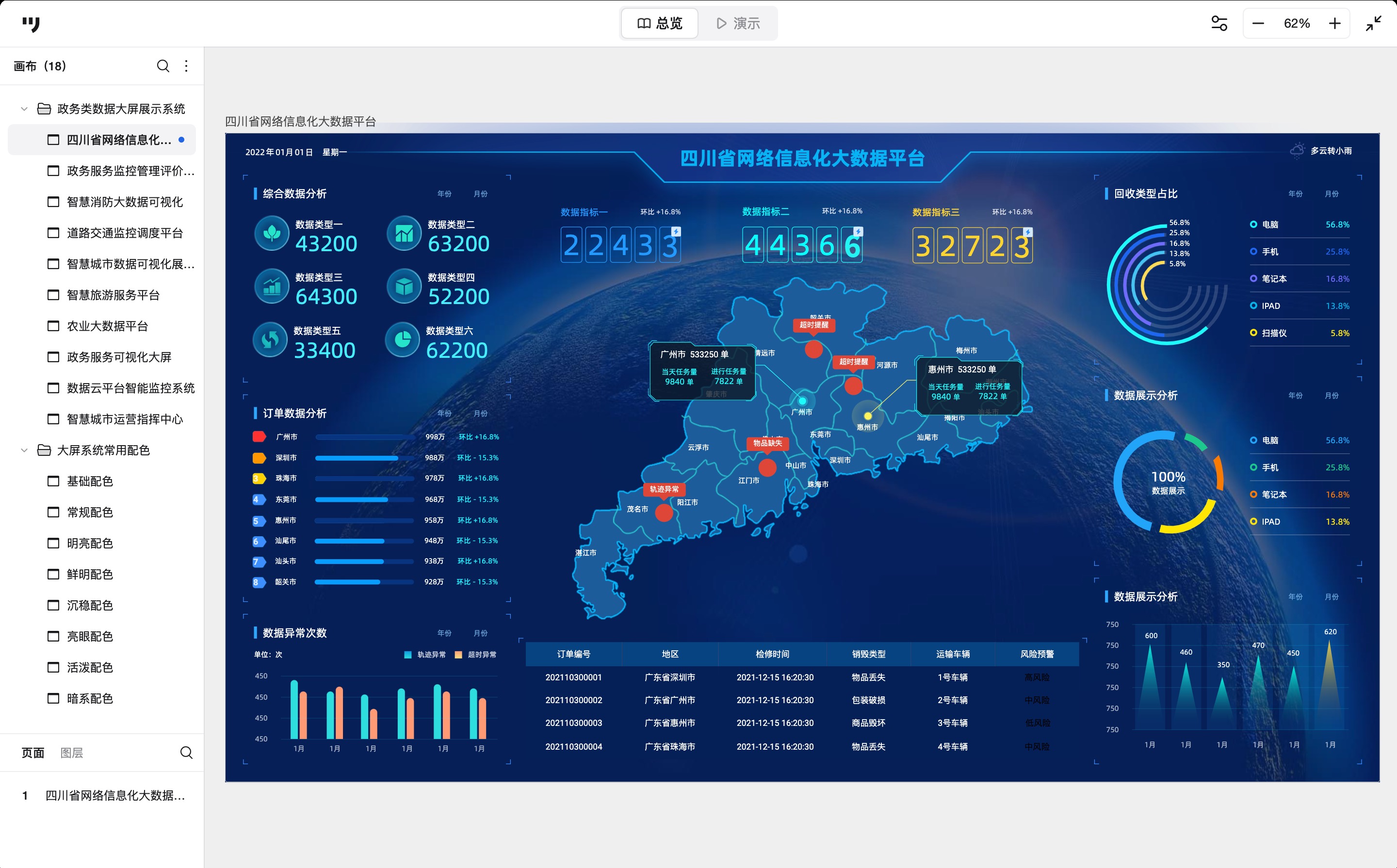Image resolution: width=1397 pixels, height=868 pixels.
Task: Open the 图层 layers tab
Action: [72, 753]
